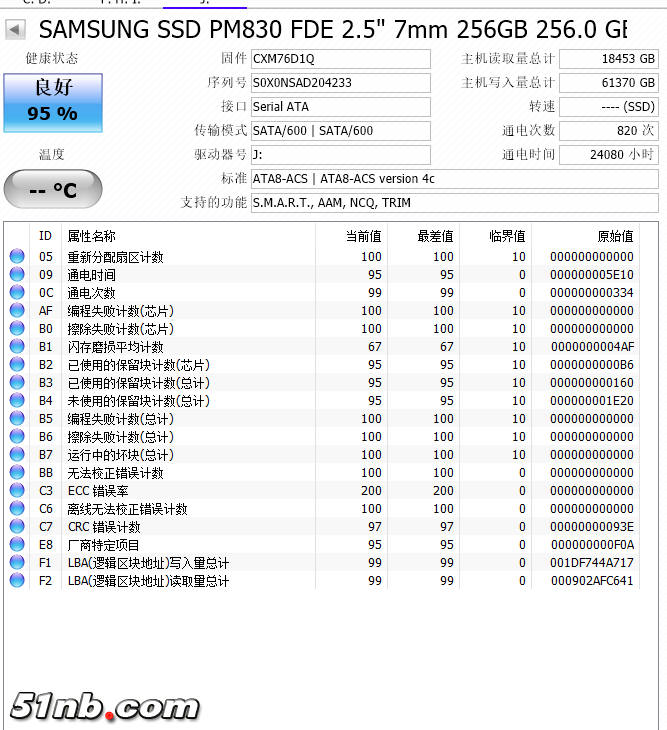Select raw value 0000000004AF
667x730 pixels.
(x=592, y=347)
